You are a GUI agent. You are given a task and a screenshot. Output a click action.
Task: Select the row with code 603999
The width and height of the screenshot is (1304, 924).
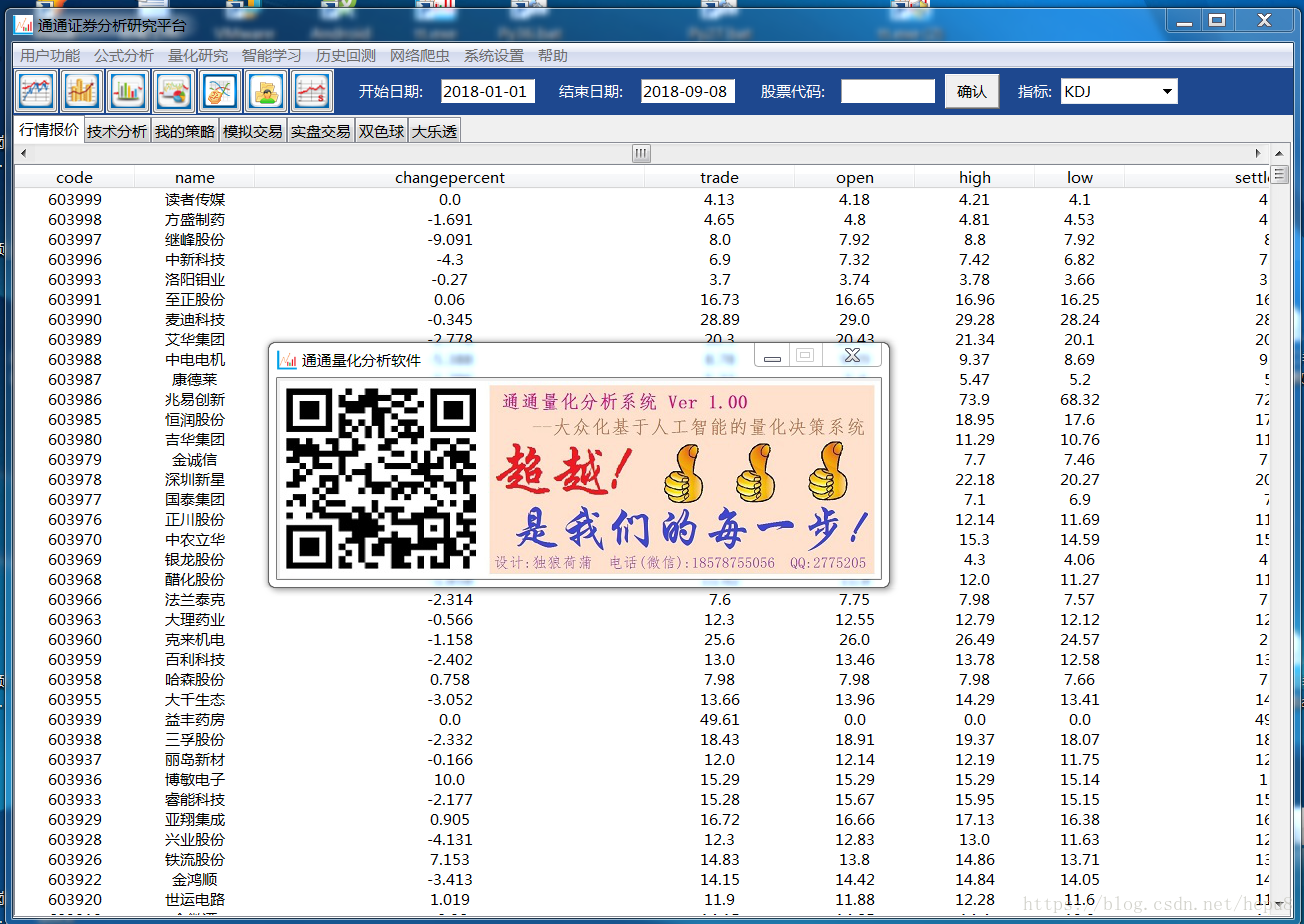pyautogui.click(x=642, y=200)
